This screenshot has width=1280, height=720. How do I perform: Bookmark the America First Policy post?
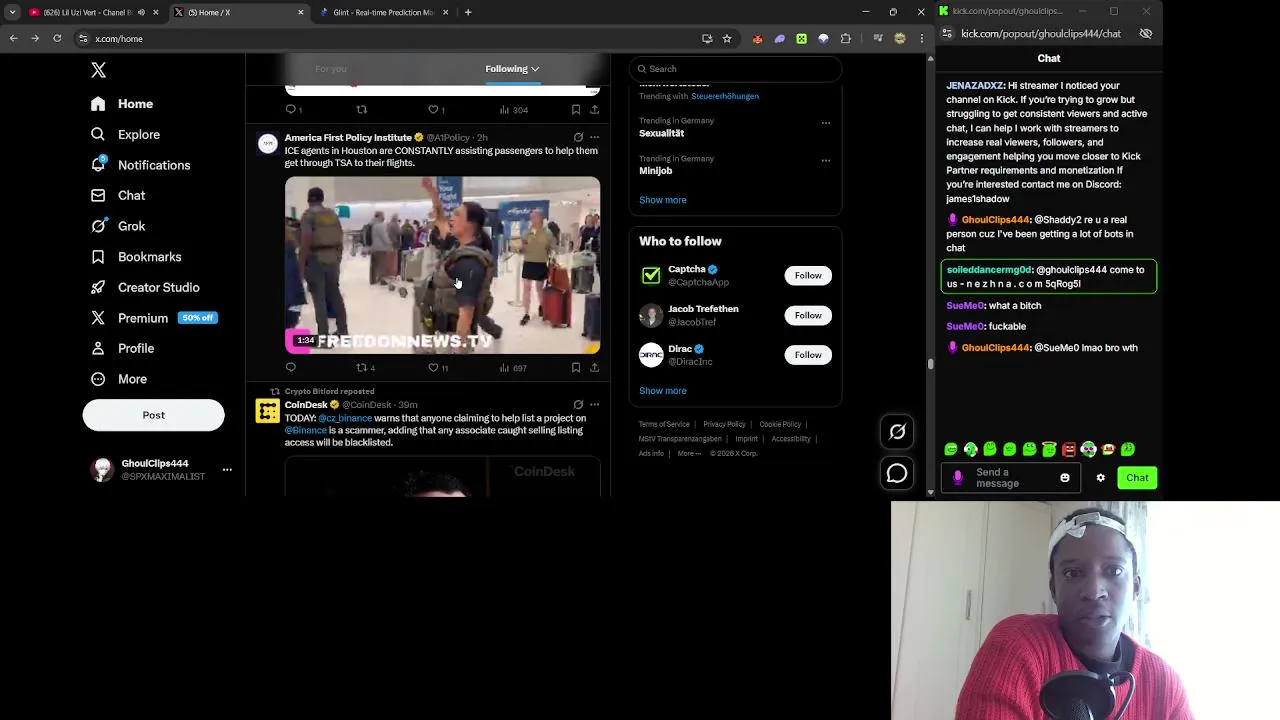tap(576, 368)
